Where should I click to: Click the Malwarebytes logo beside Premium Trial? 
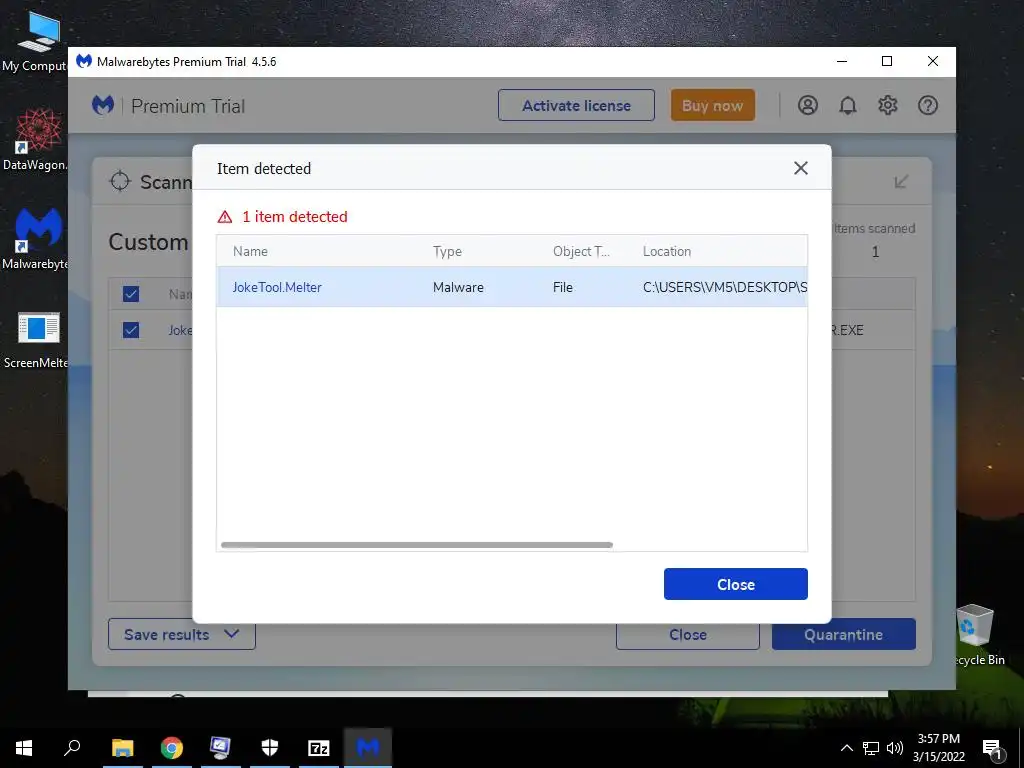[103, 105]
